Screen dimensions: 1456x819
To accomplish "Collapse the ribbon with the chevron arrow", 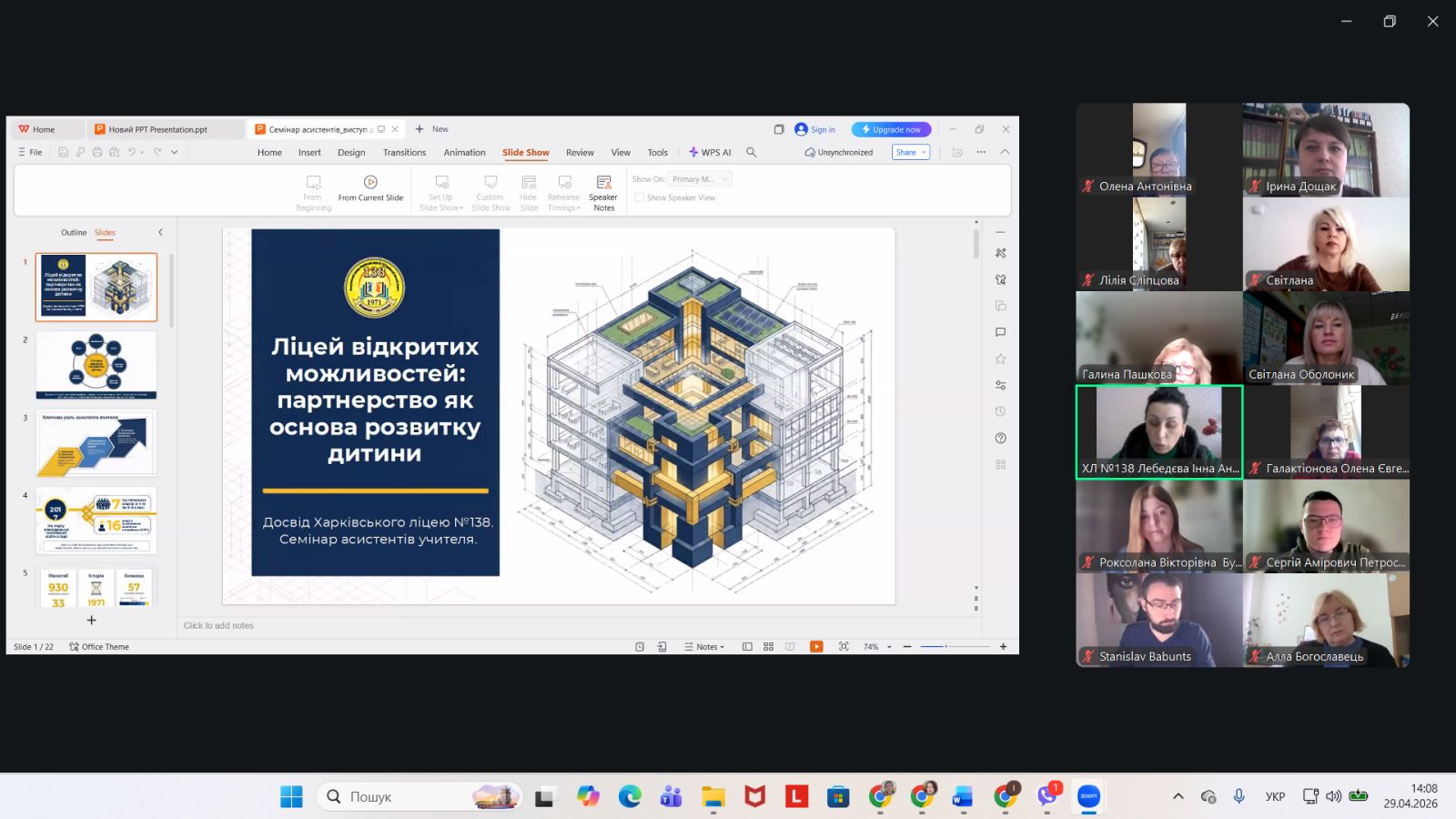I will [x=1005, y=152].
